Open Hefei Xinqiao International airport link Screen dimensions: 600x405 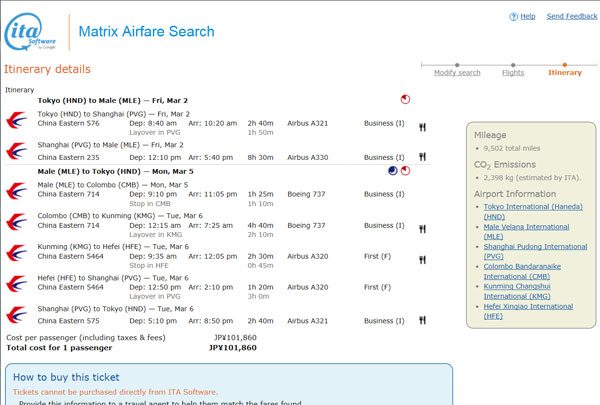tap(528, 311)
